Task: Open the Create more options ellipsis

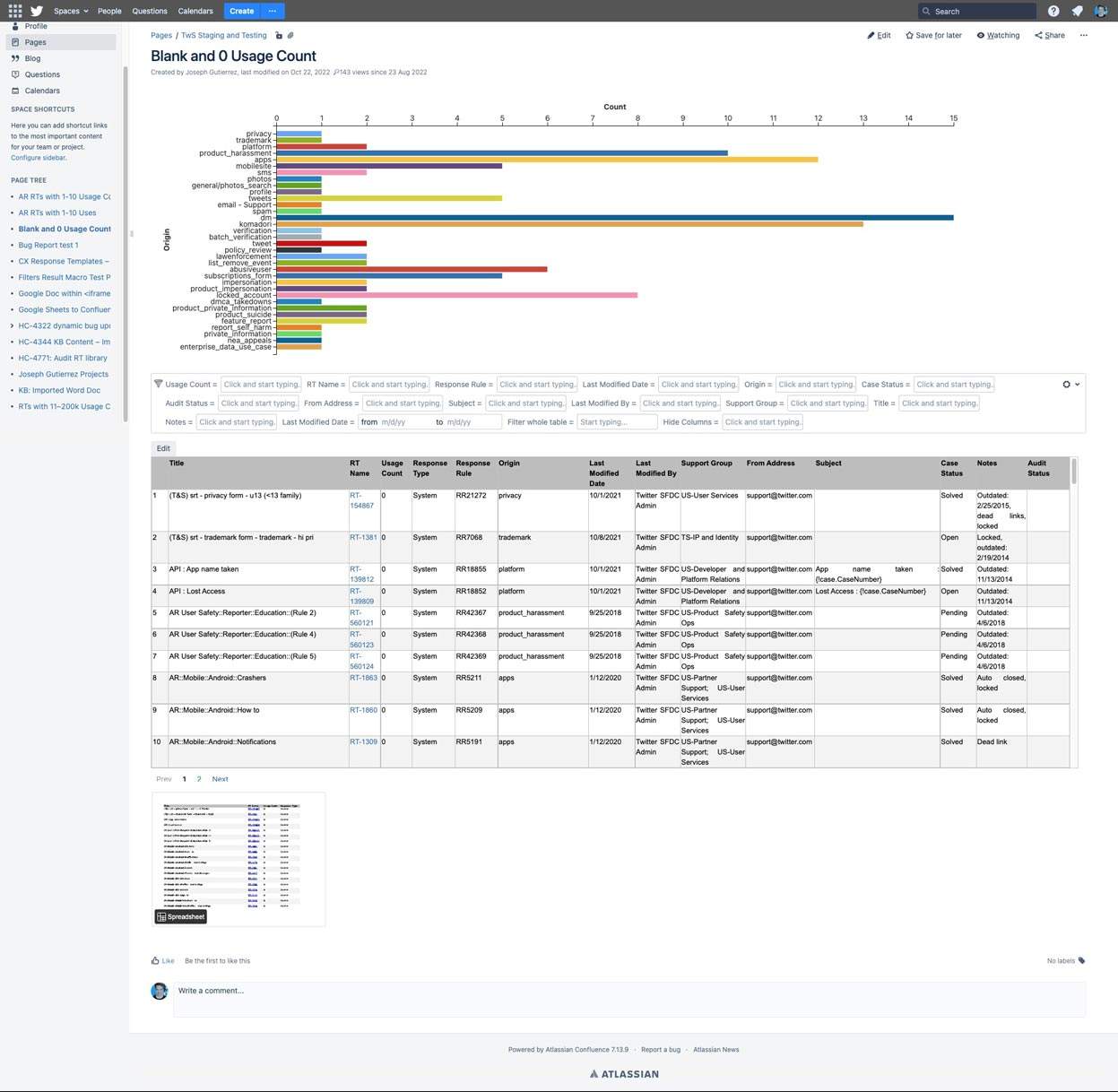Action: pyautogui.click(x=273, y=11)
